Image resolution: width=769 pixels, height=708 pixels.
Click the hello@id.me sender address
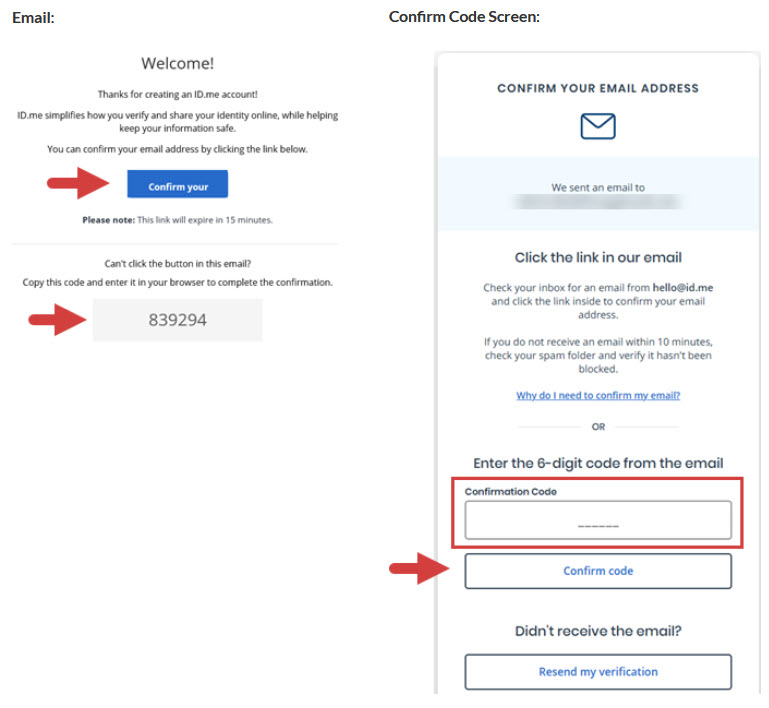coord(682,287)
